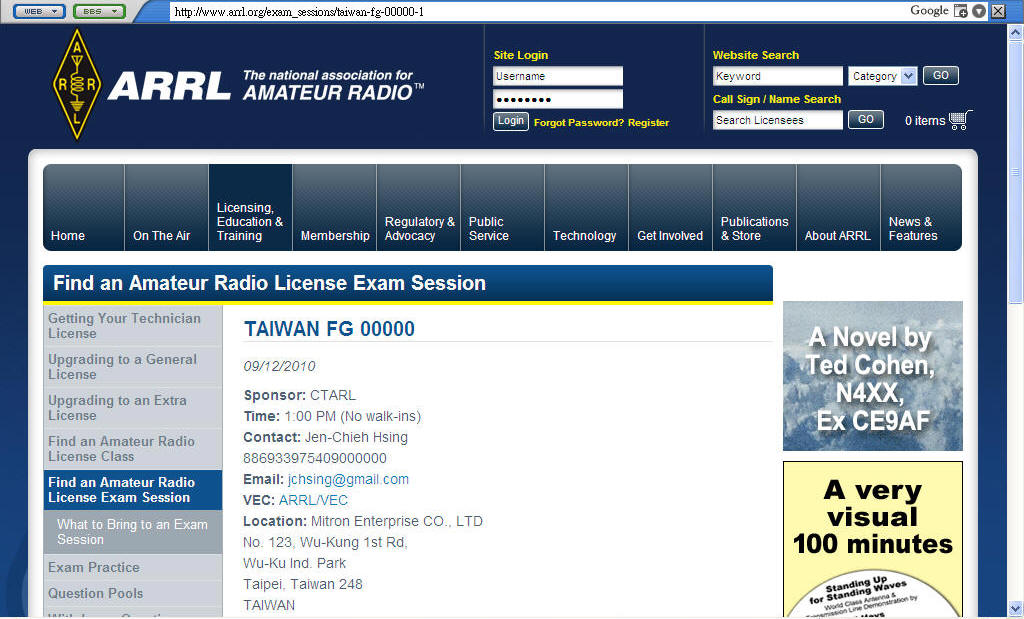Expand the Category dropdown in Website Search
This screenshot has width=1024, height=619.
pyautogui.click(x=883, y=76)
